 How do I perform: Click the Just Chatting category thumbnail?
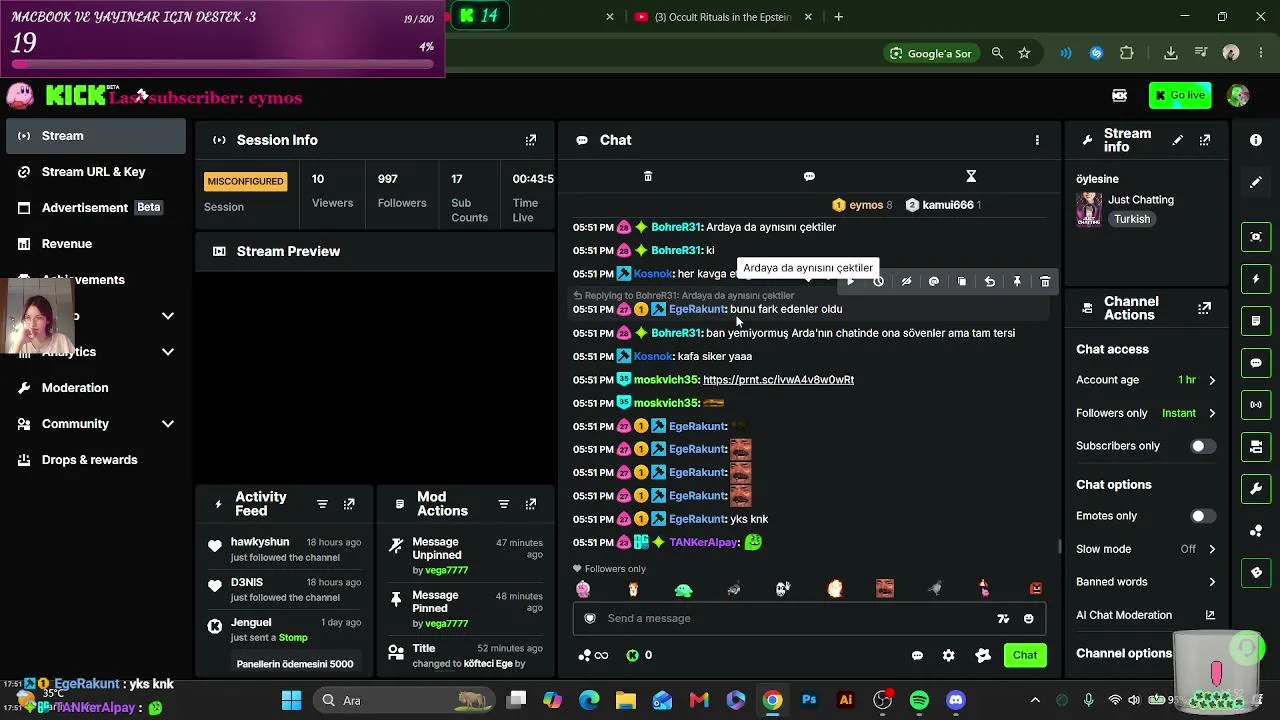[x=1088, y=209]
